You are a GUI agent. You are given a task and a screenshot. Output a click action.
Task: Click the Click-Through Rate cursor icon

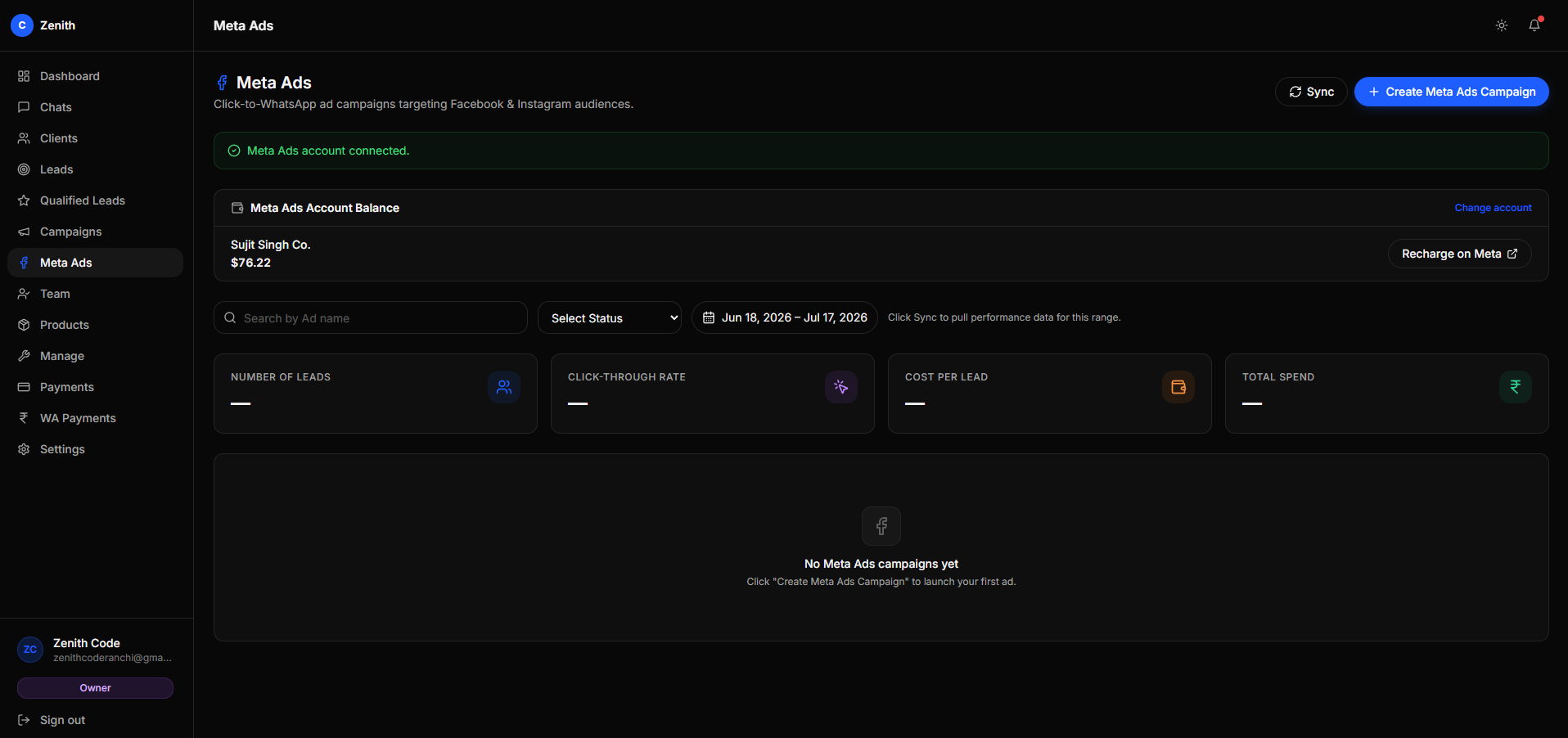tap(841, 387)
